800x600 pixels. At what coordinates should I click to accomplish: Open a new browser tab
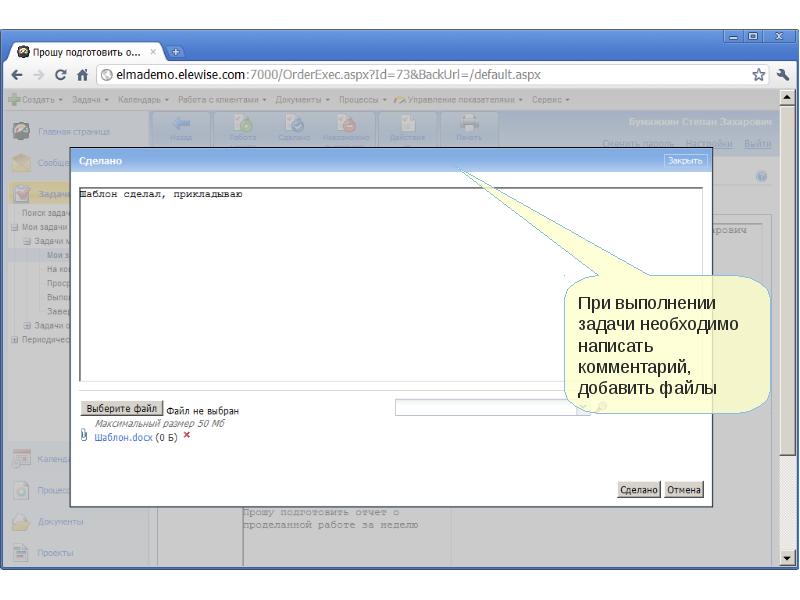click(x=177, y=52)
